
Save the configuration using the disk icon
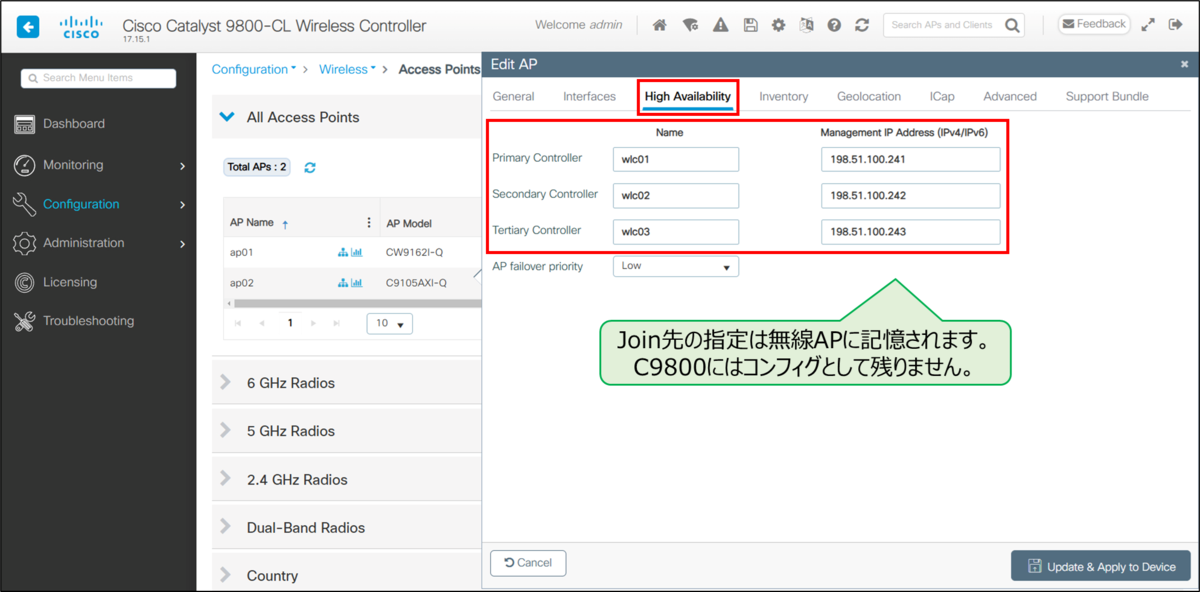[751, 25]
